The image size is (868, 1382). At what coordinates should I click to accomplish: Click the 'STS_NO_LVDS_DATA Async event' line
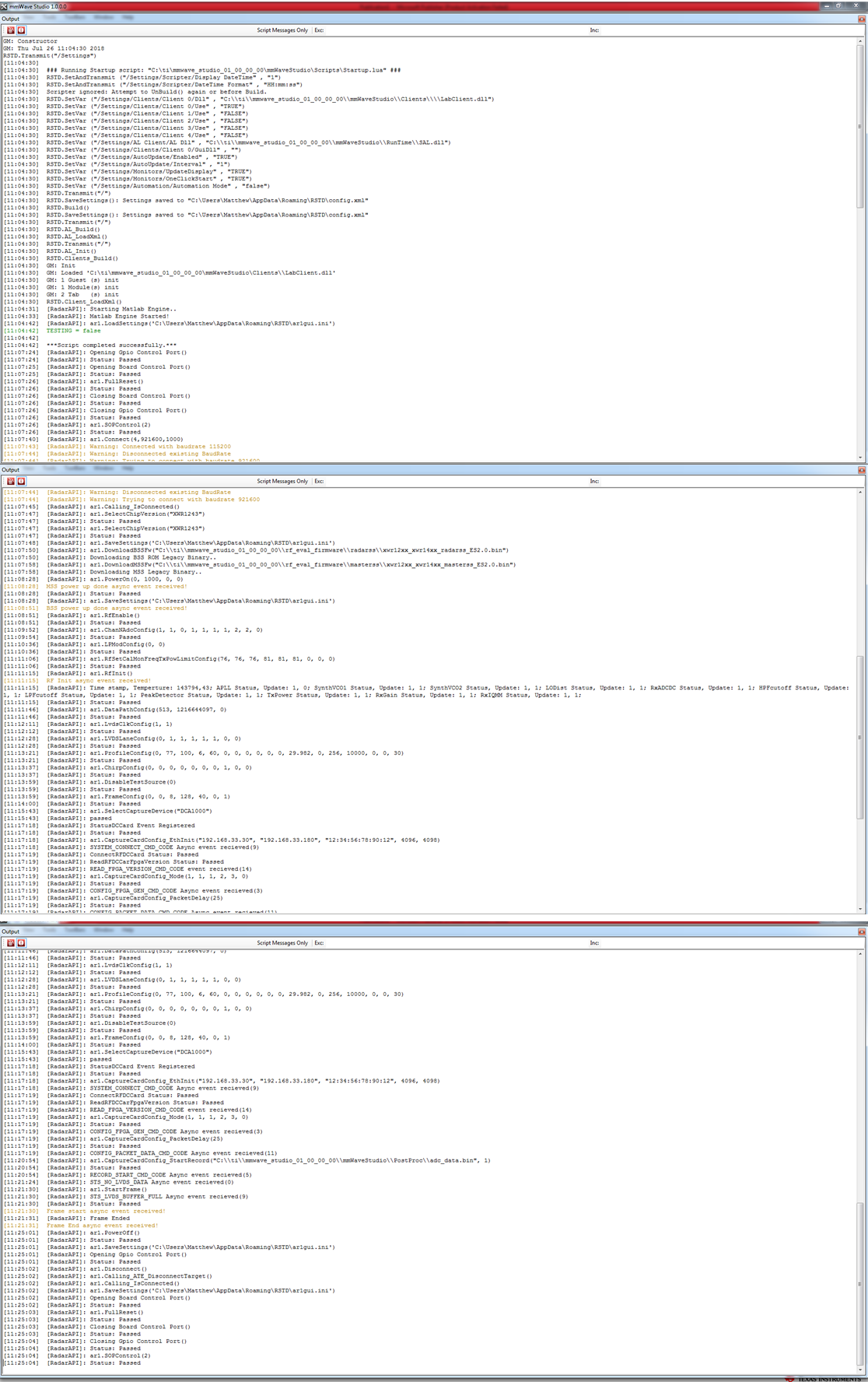[118, 1182]
